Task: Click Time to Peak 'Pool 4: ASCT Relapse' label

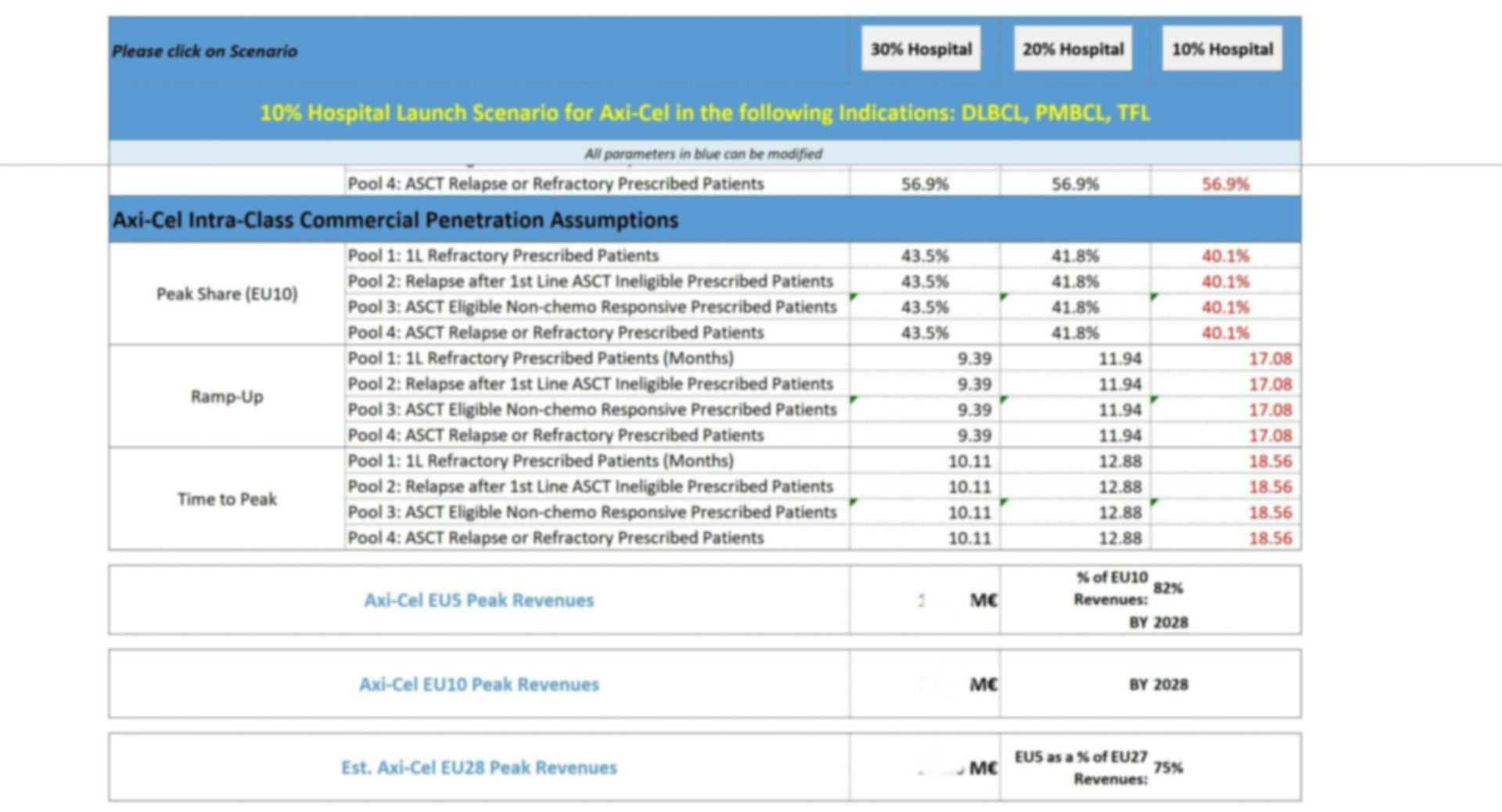Action: (555, 538)
